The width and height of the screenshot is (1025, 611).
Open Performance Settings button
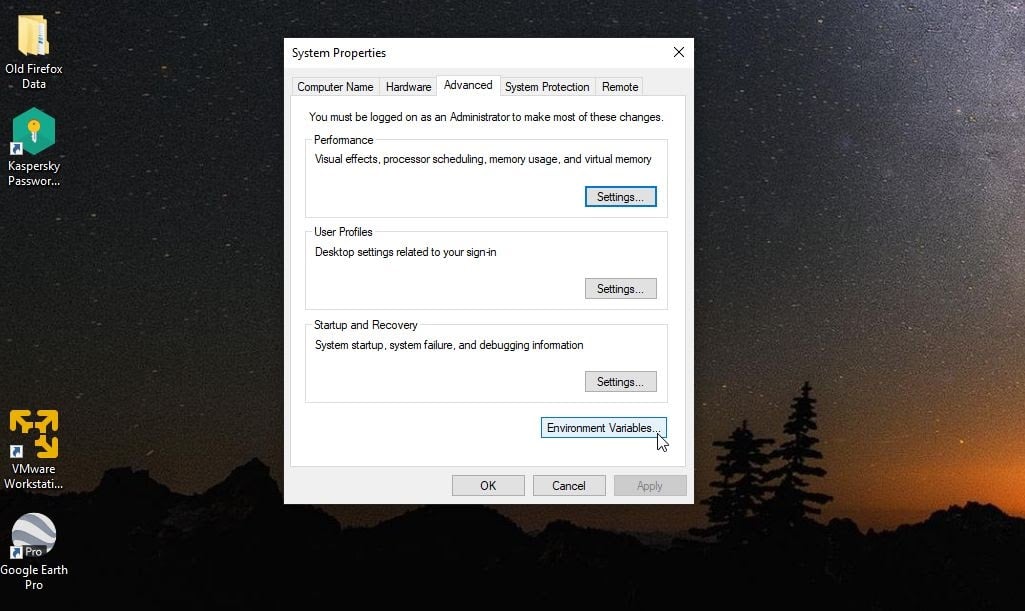click(620, 197)
